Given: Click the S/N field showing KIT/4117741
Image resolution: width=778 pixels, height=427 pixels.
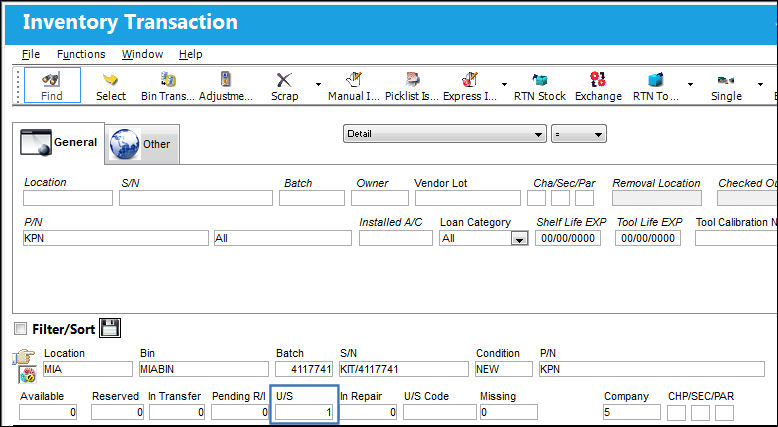Looking at the screenshot, I should tap(404, 369).
